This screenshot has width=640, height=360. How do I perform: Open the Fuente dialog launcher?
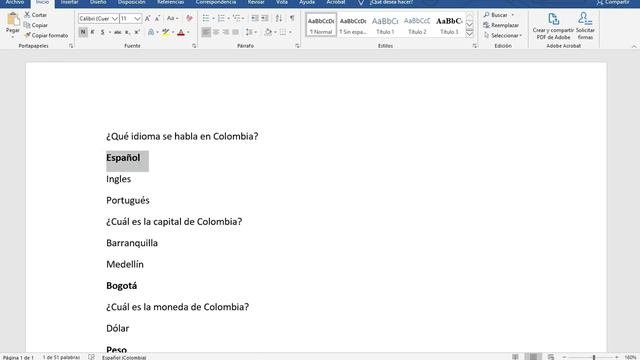click(194, 46)
